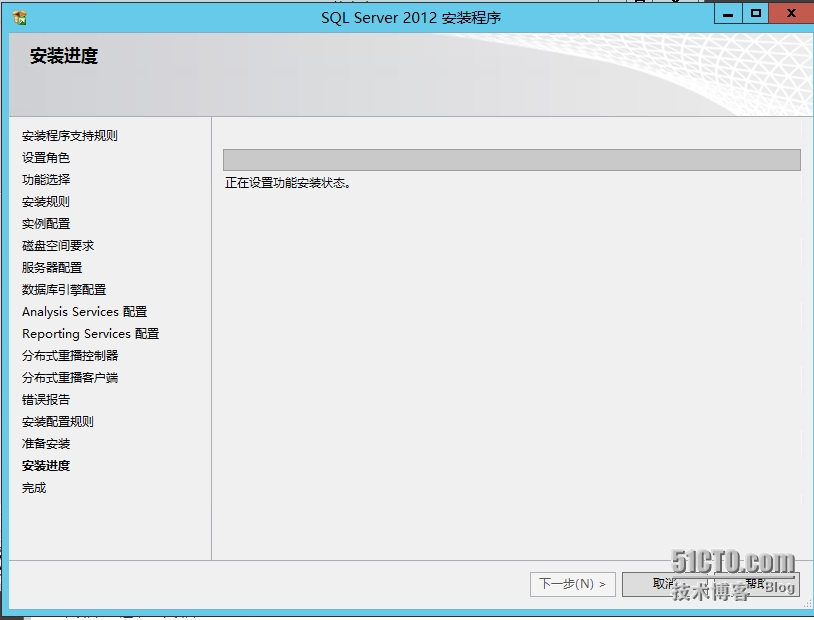Select the 安装规则 step
Screen dimensions: 814x620
point(45,201)
